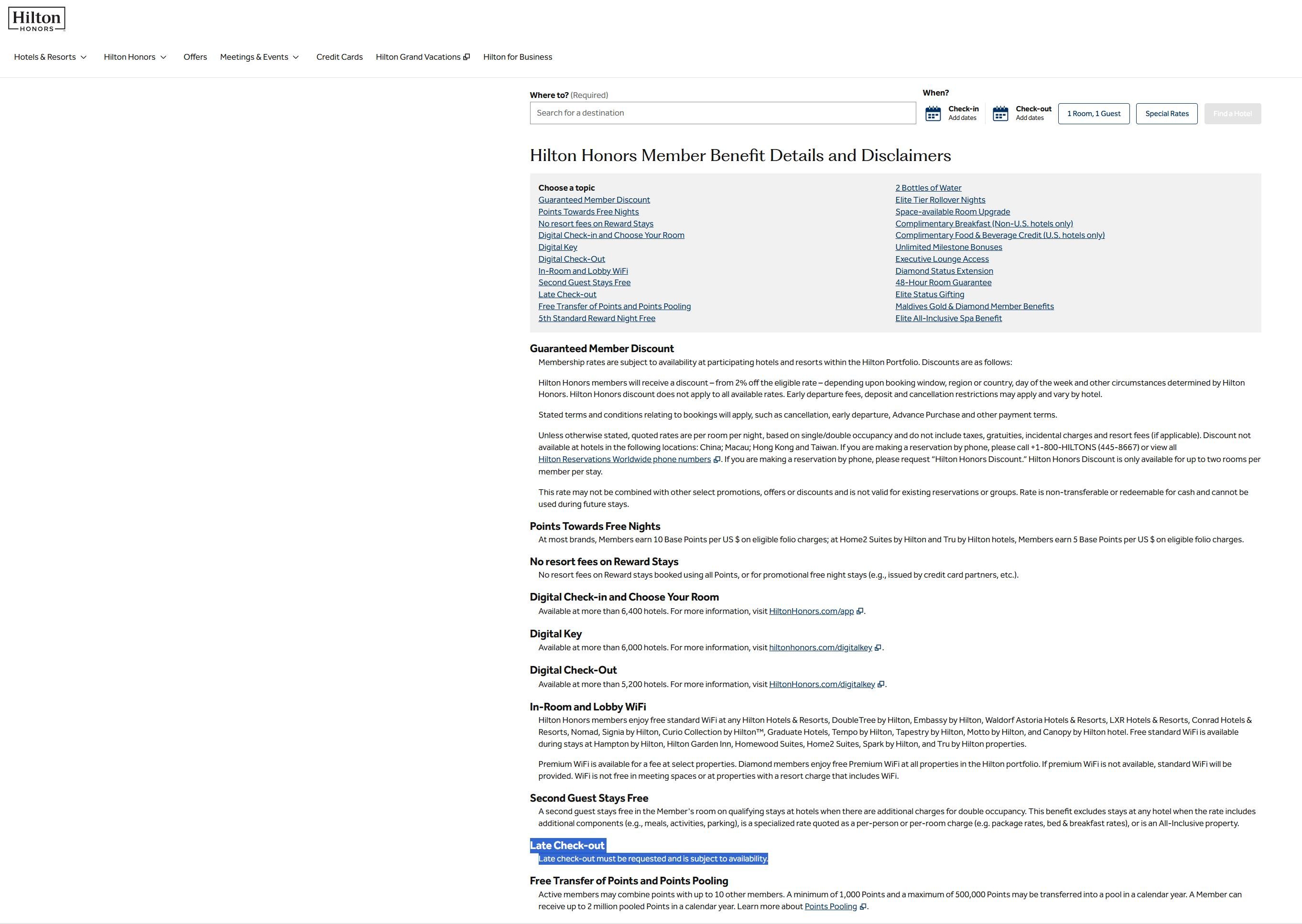Click external-link icon after hiltonhonors.com/digitalkey in Digital Key section
This screenshot has height=924, width=1302.
coord(878,647)
